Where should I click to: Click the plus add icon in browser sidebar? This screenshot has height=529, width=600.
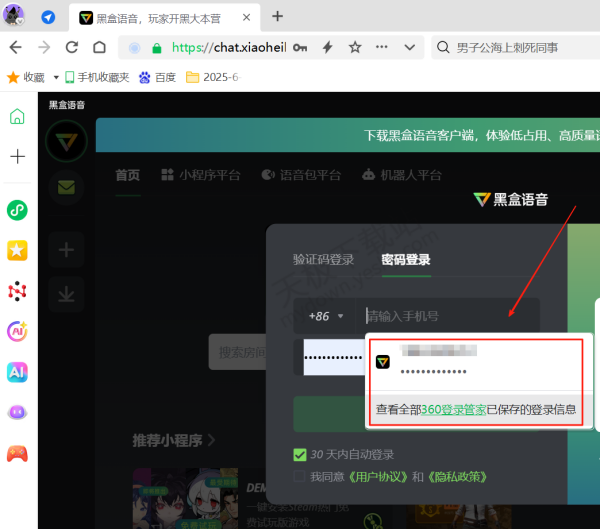(x=17, y=156)
